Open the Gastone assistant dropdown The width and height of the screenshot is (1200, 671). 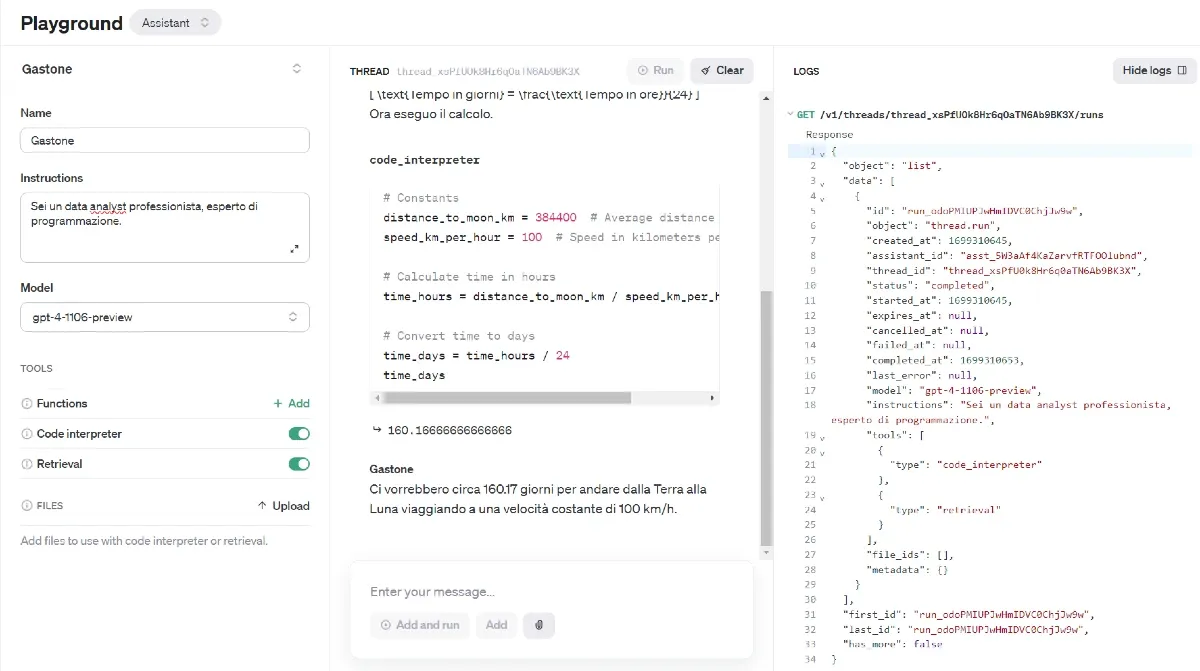297,69
